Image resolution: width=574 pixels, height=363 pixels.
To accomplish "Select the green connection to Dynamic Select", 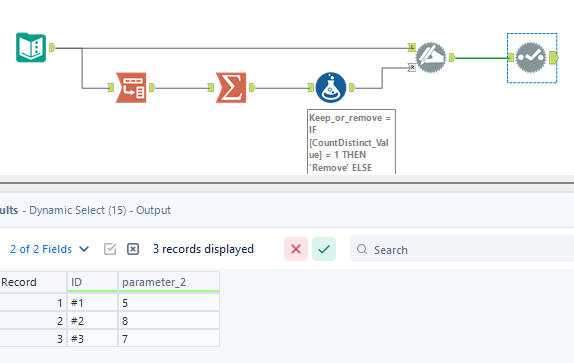I will tap(481, 58).
